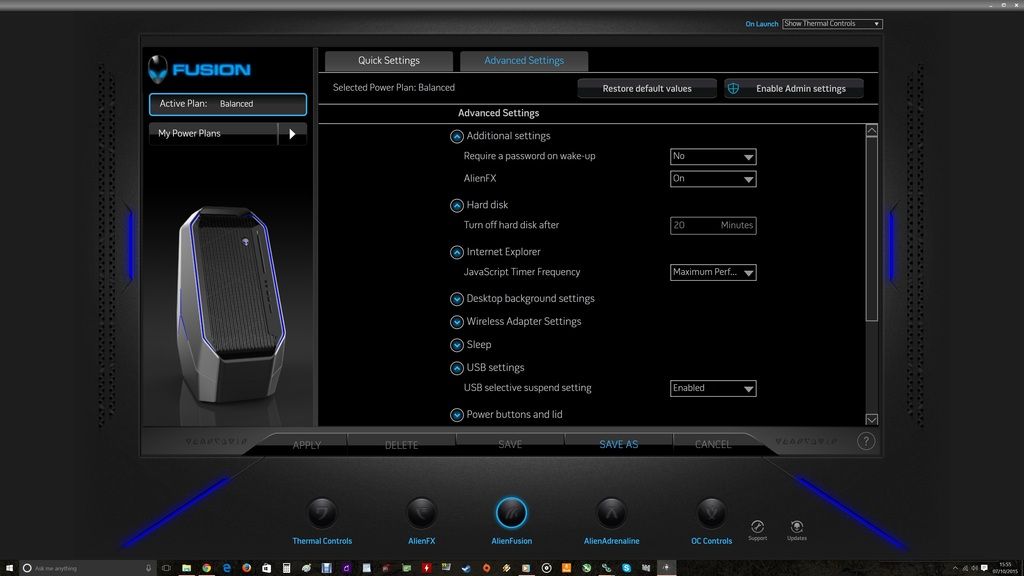Open the Require a password on wake-up dropdown
1024x576 pixels.
pyautogui.click(x=713, y=157)
